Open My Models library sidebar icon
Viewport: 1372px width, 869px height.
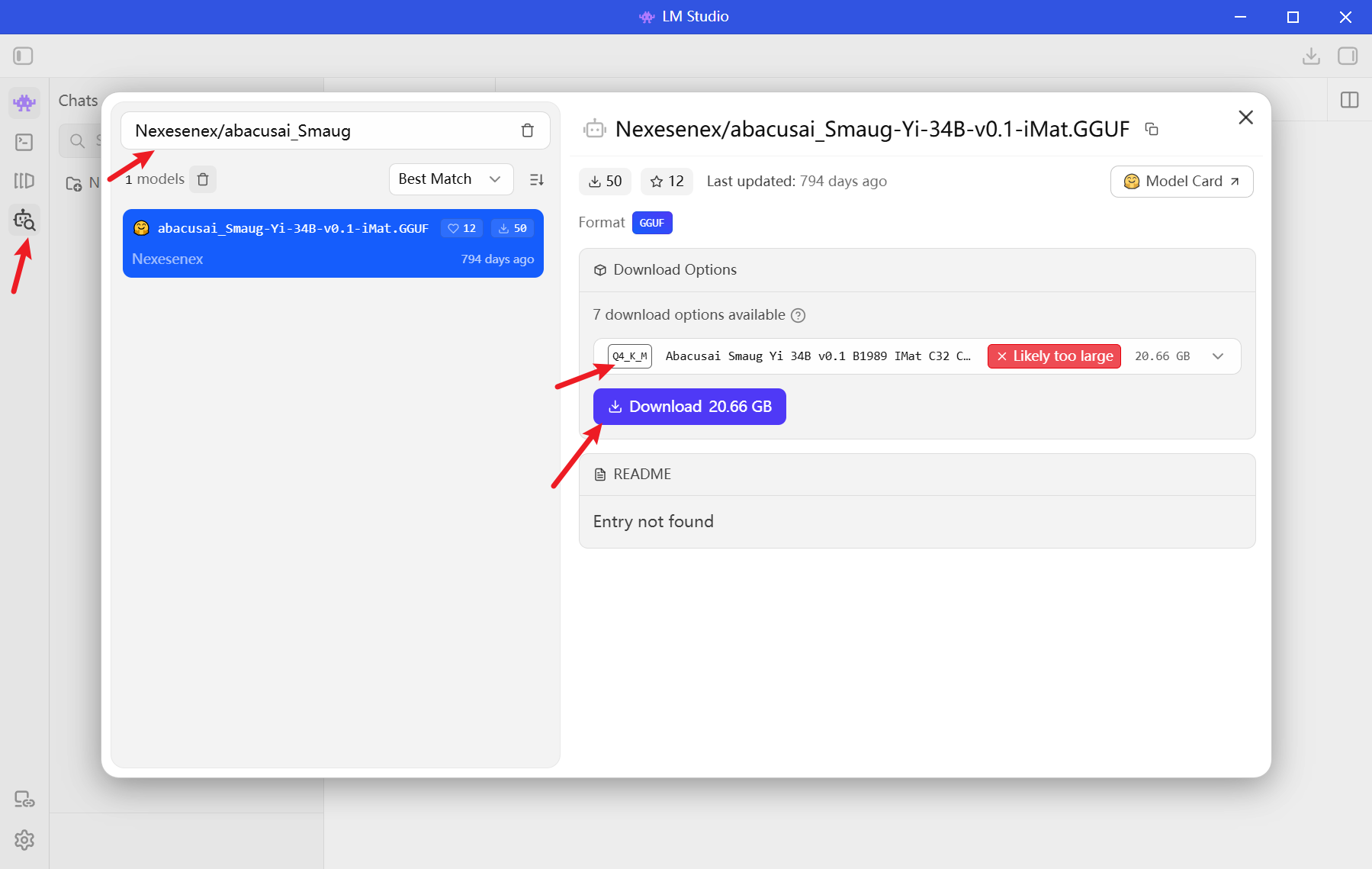click(x=24, y=181)
